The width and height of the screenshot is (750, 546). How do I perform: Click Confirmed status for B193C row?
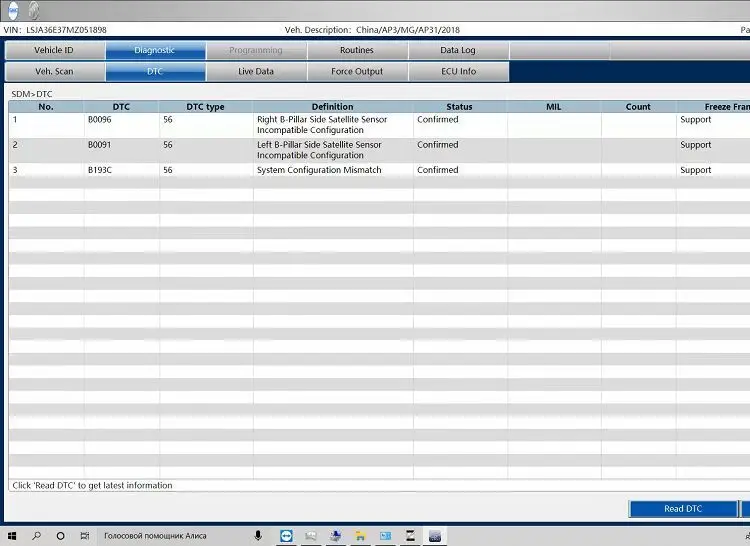click(438, 170)
